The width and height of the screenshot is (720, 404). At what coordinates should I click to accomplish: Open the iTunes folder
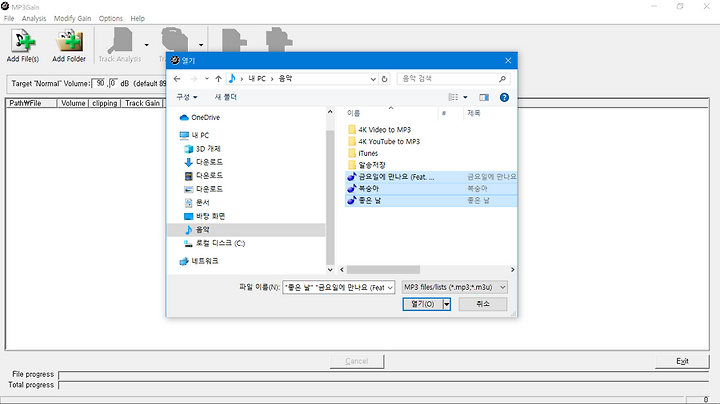(x=363, y=153)
